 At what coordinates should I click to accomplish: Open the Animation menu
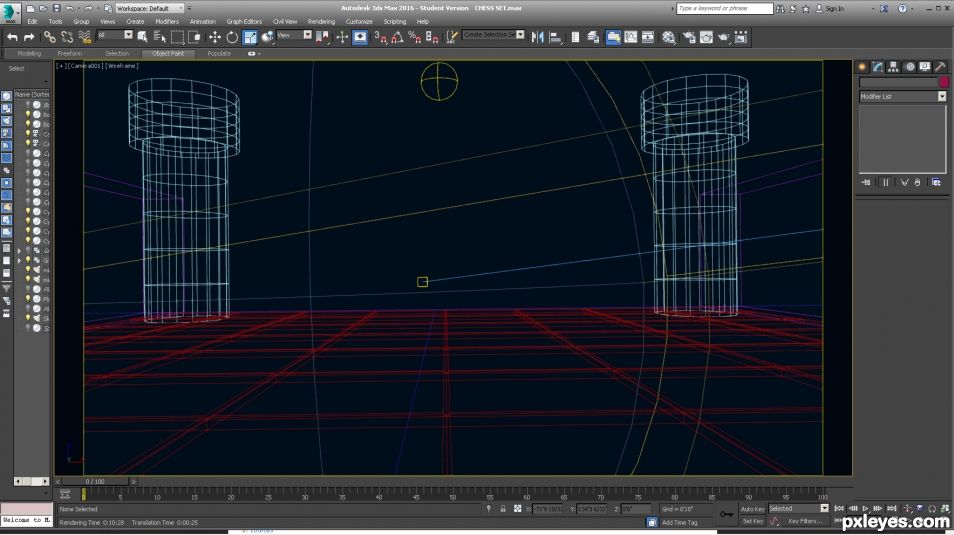(203, 21)
